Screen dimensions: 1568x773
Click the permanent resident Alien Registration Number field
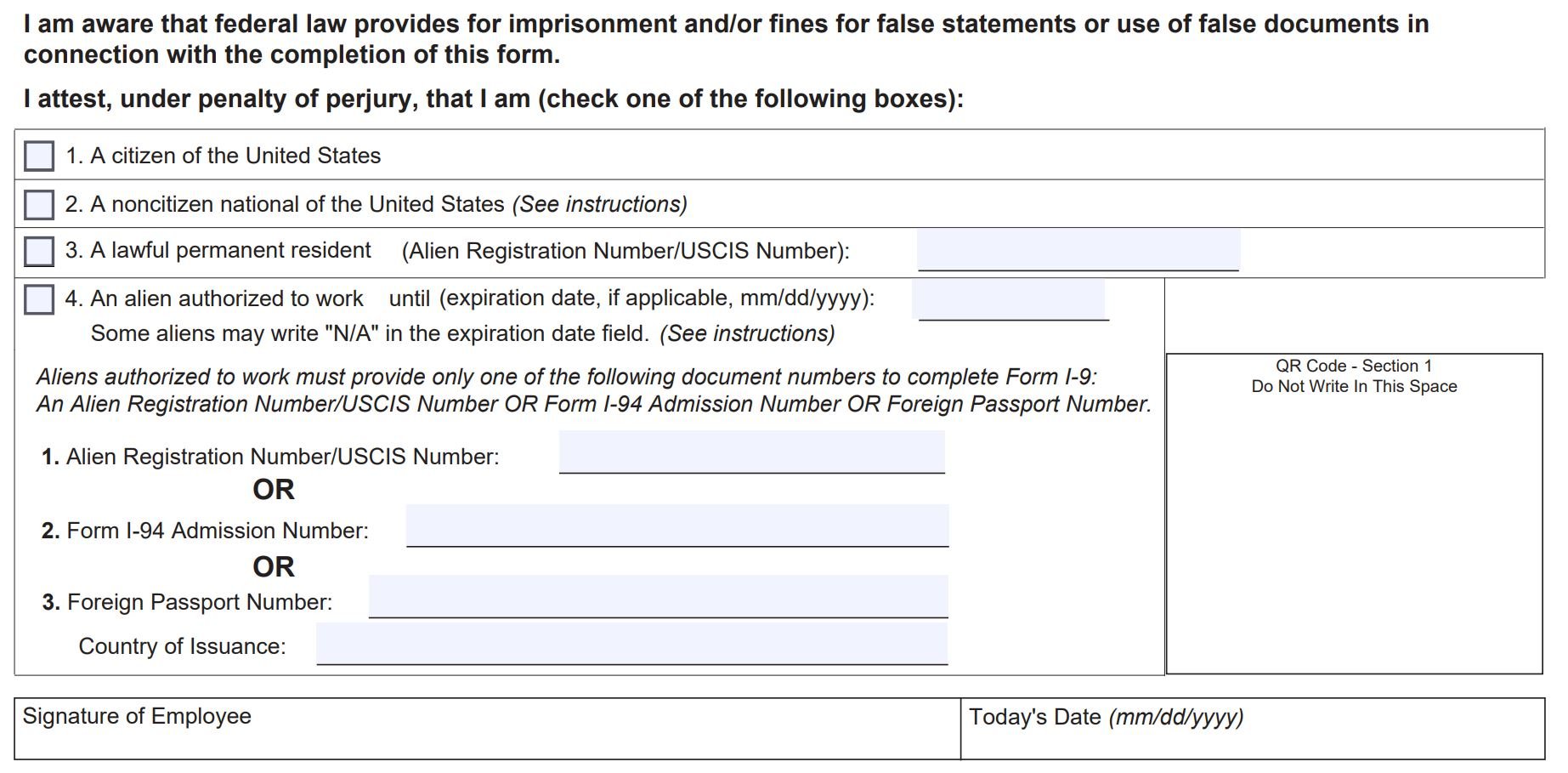tap(1078, 250)
